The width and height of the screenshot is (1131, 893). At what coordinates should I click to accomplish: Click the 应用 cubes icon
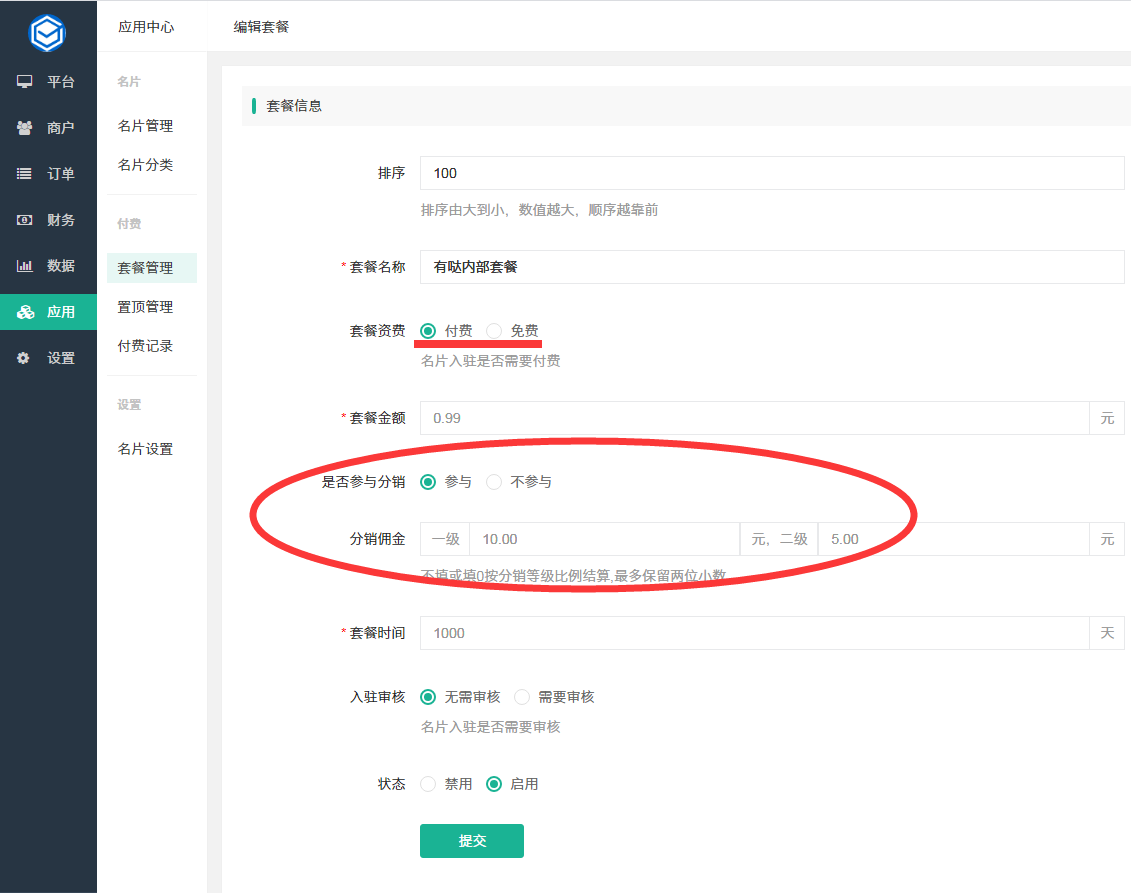[x=25, y=312]
